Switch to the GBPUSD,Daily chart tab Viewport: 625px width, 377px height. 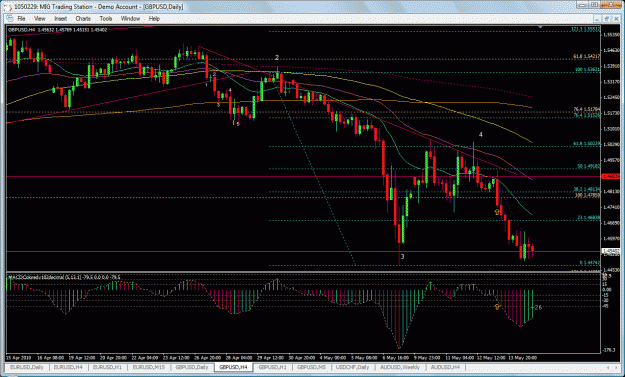(x=192, y=367)
